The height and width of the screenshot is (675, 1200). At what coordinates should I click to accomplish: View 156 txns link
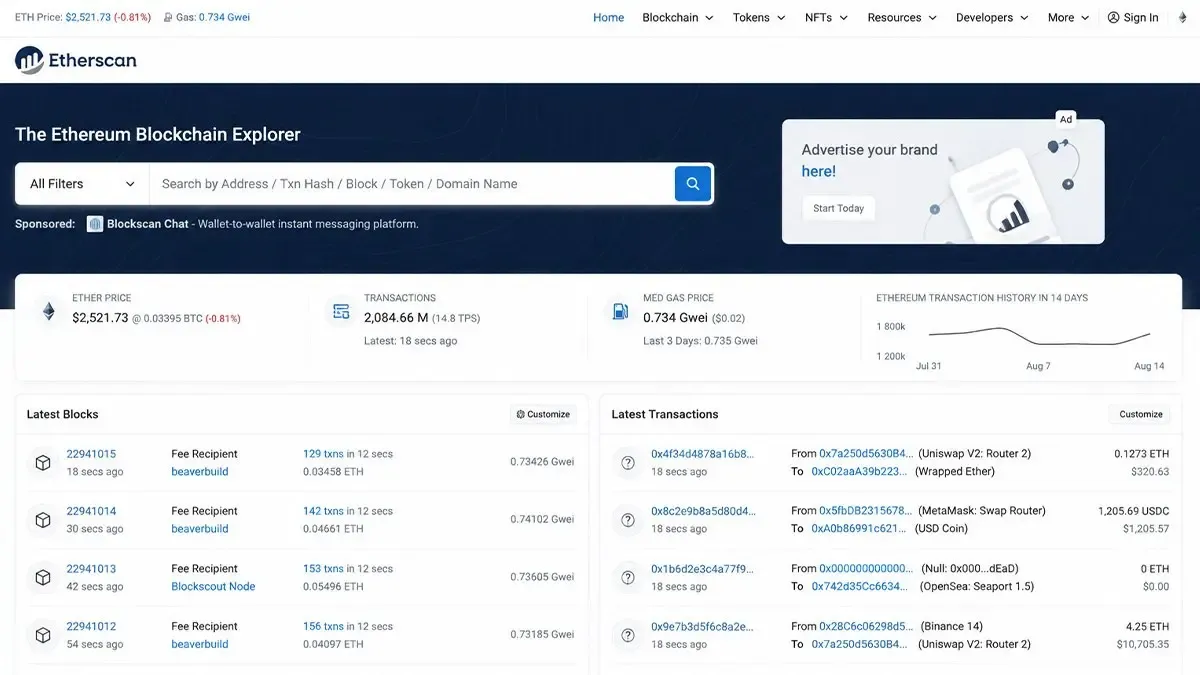click(323, 627)
